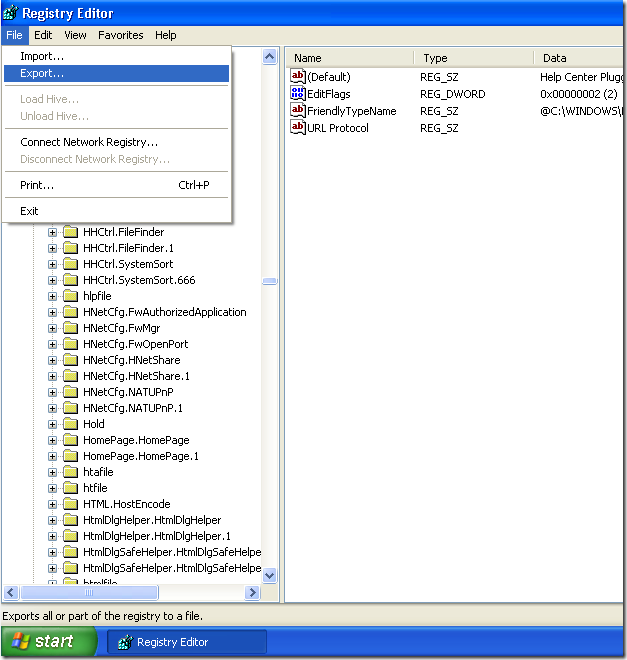Click the Name column header
Image resolution: width=627 pixels, height=660 pixels.
click(x=350, y=58)
